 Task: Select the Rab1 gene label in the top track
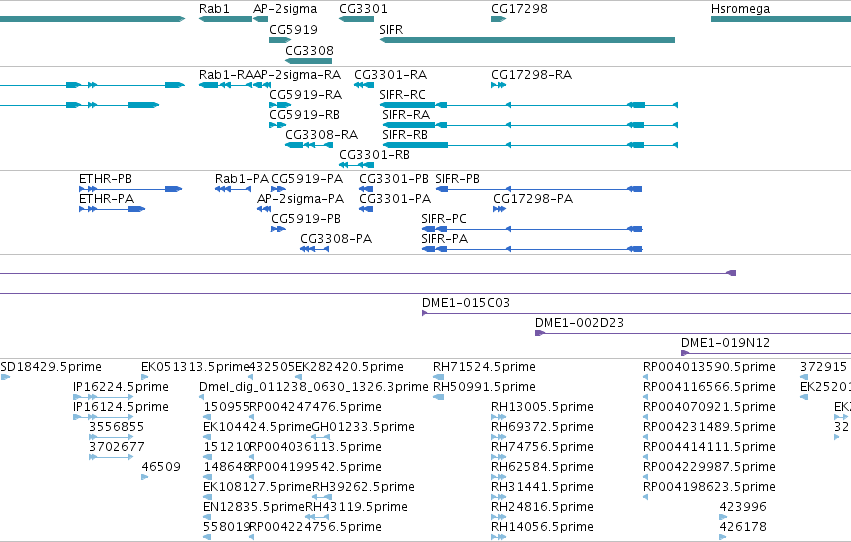(214, 9)
